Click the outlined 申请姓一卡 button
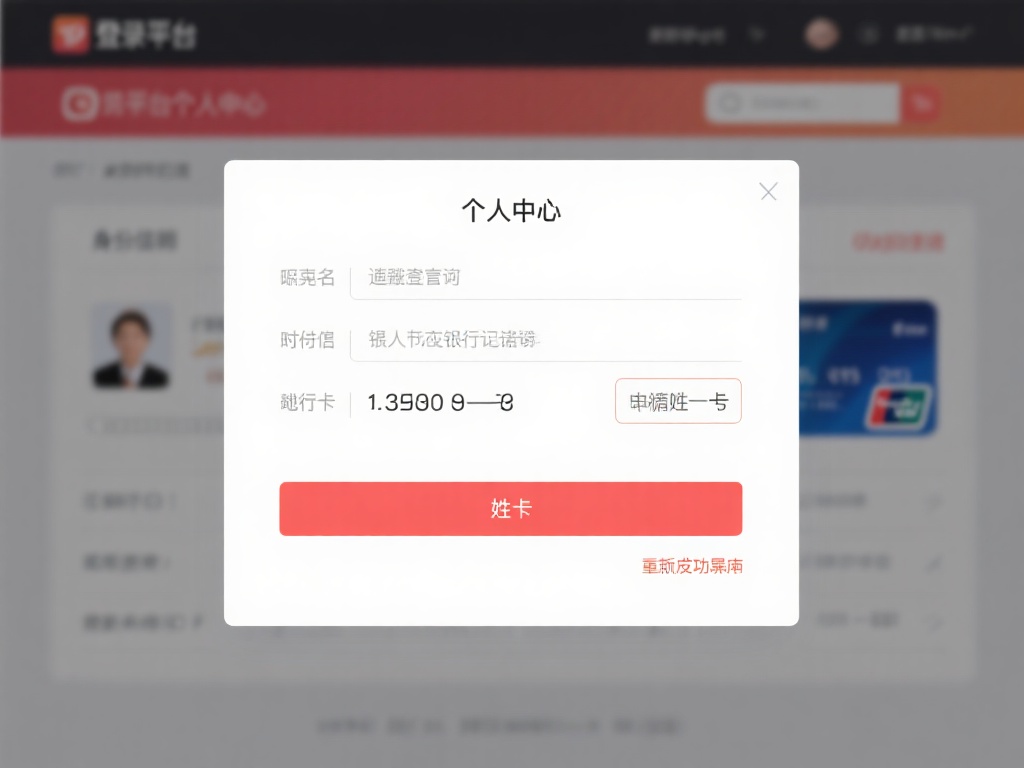 (678, 401)
